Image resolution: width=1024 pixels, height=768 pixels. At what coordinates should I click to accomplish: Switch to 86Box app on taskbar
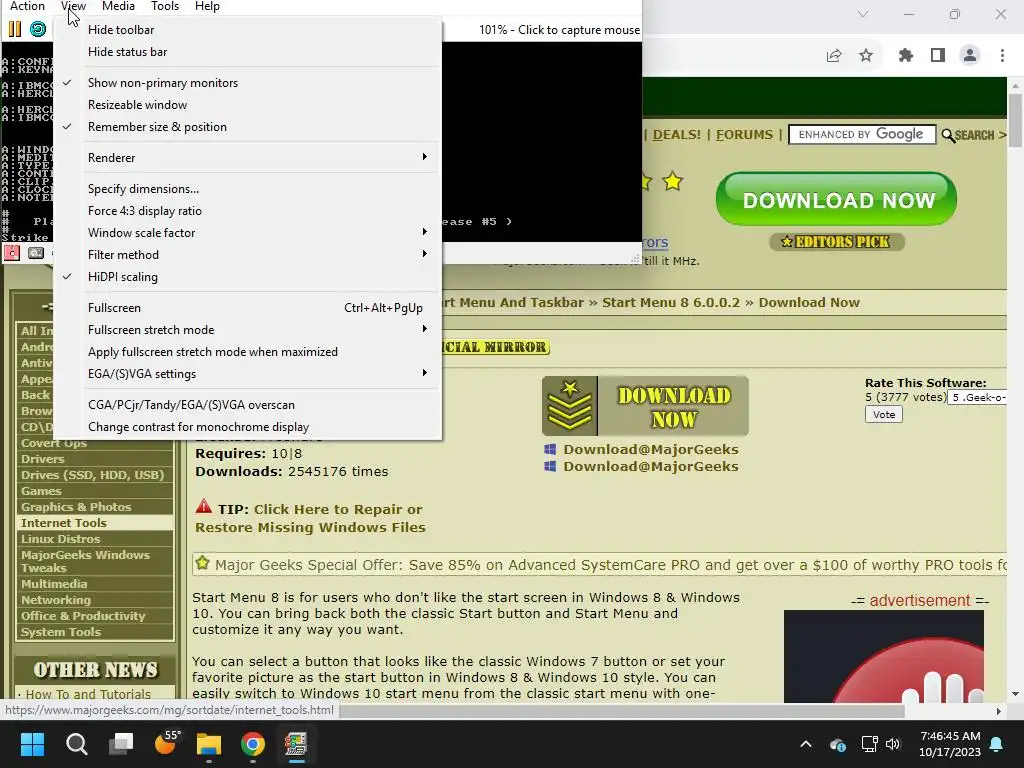296,744
